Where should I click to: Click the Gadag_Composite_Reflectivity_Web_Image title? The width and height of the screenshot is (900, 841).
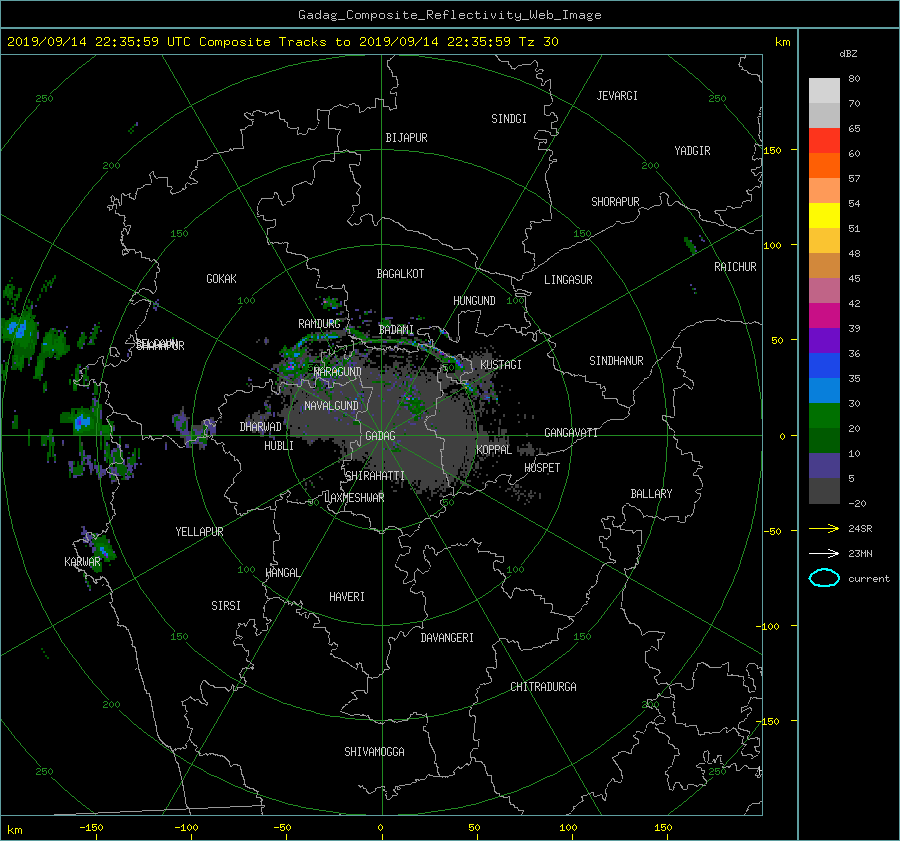click(x=449, y=15)
